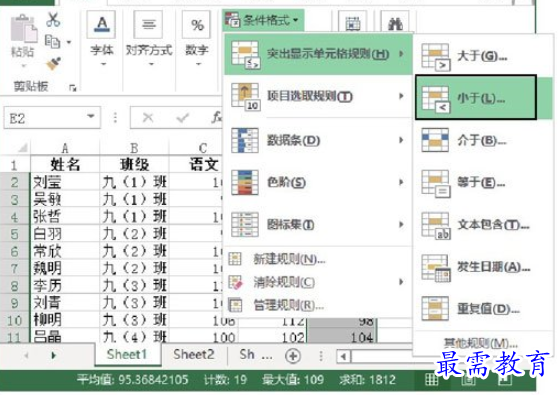This screenshot has width=558, height=395.
Task: Click next sheet navigation arrow
Action: [x=53, y=355]
